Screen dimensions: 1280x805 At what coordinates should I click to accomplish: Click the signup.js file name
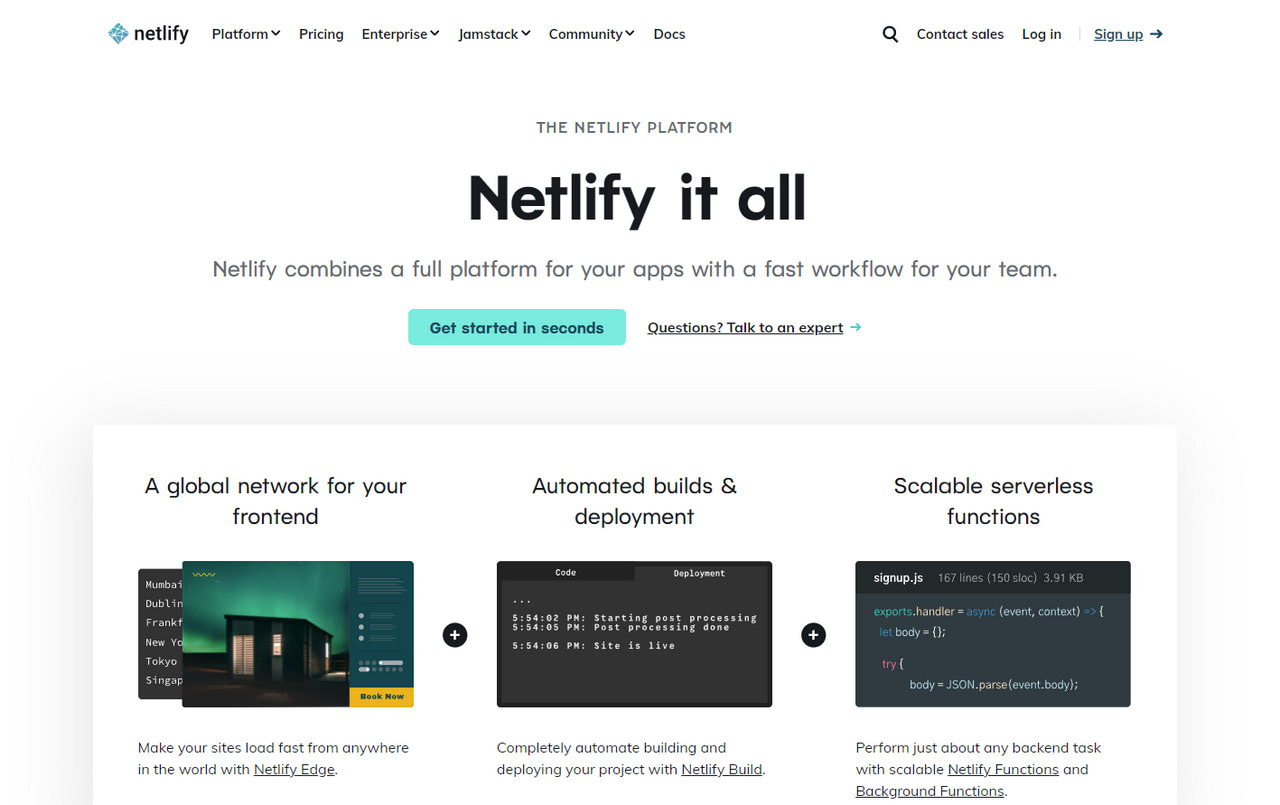pyautogui.click(x=898, y=578)
